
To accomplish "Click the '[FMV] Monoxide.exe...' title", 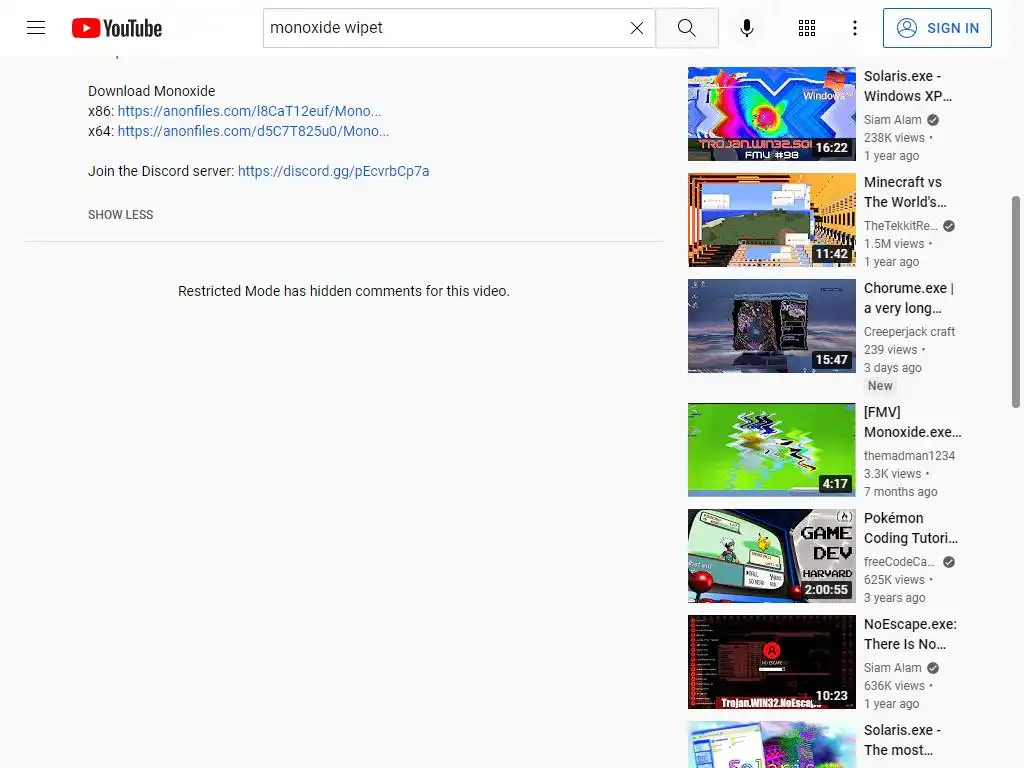I will [x=912, y=422].
